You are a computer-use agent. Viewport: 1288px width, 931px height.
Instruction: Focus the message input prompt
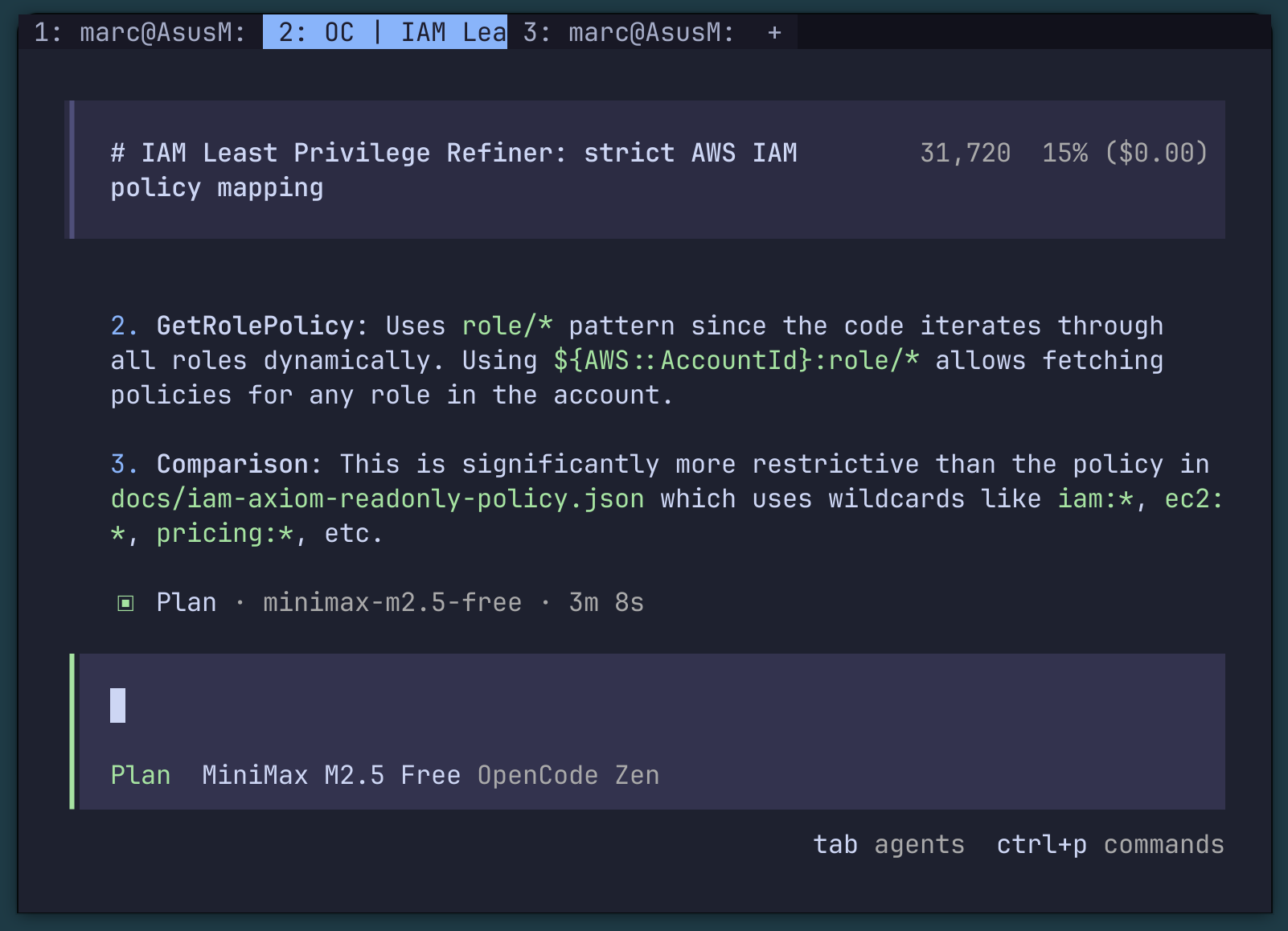click(x=563, y=706)
